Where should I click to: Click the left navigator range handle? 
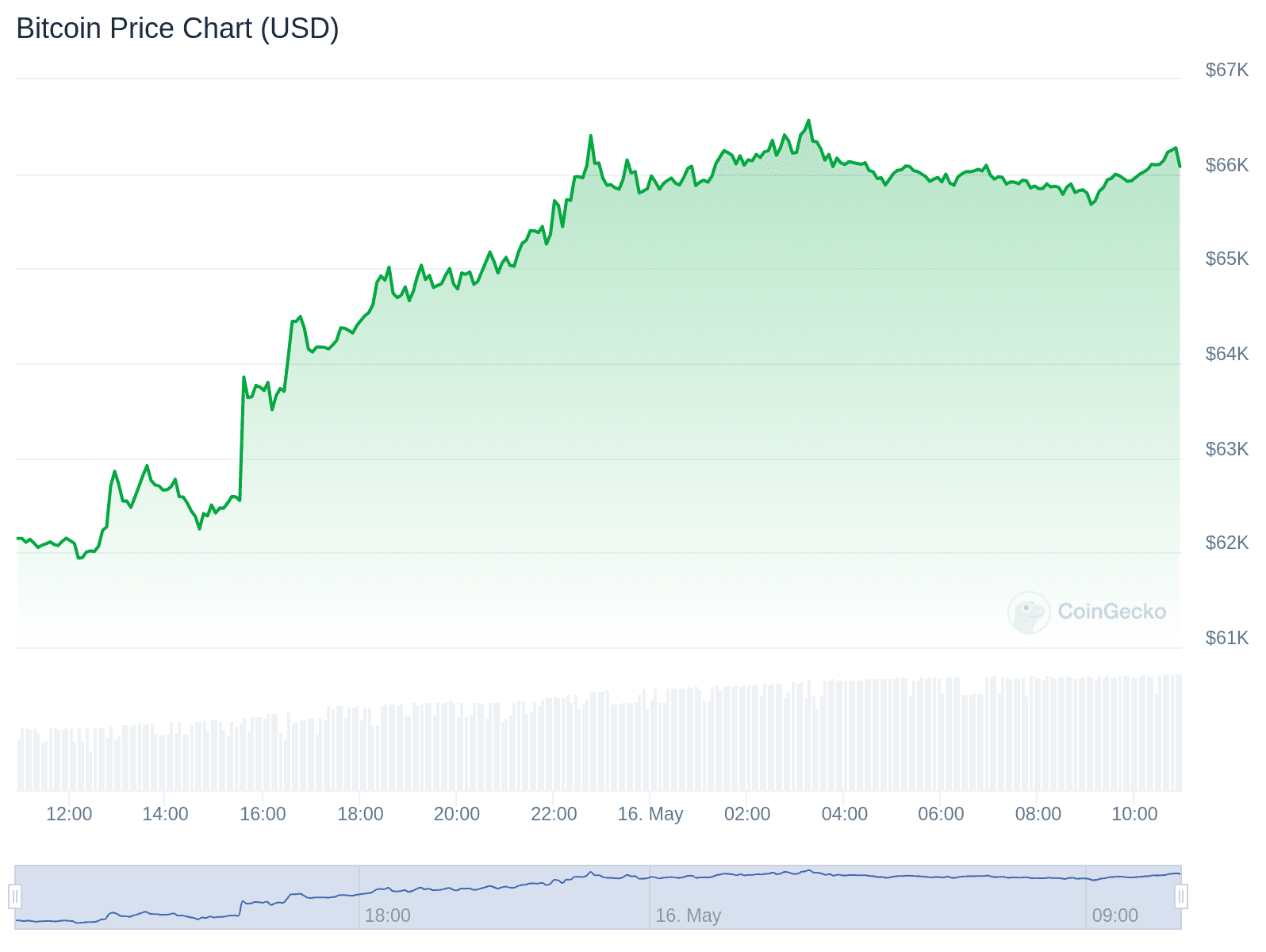tap(15, 896)
